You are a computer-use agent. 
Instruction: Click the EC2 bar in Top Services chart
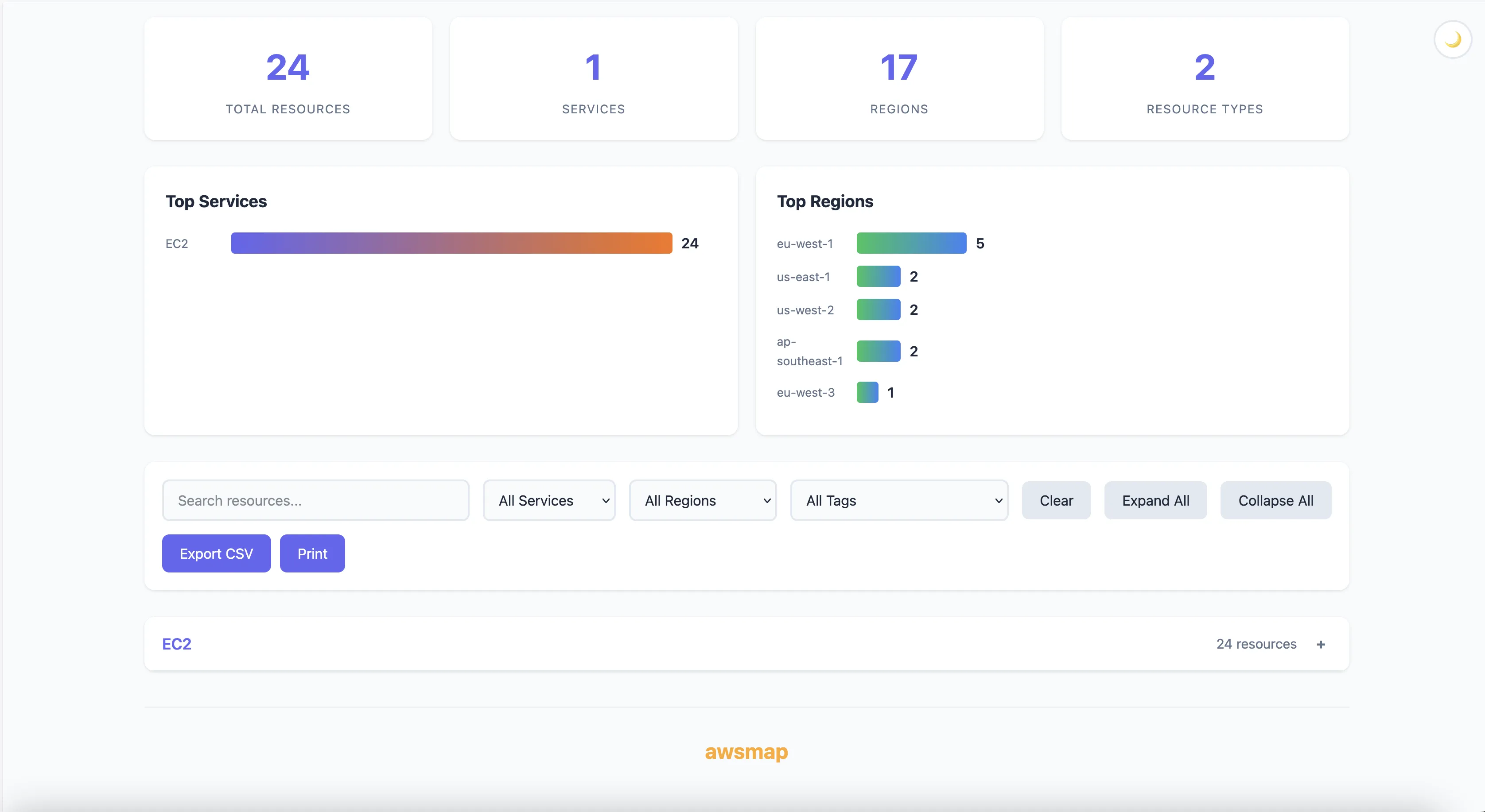pyautogui.click(x=451, y=243)
